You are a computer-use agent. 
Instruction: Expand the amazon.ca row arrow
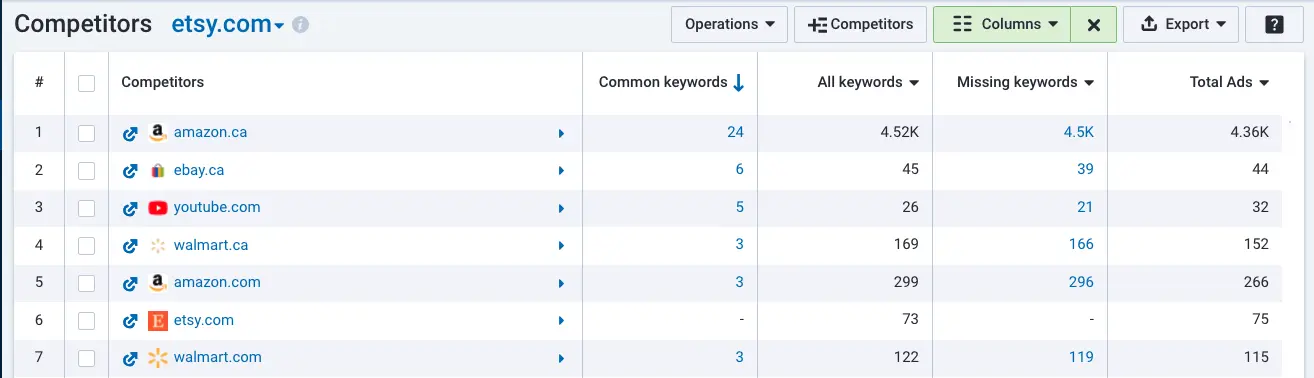coord(562,133)
